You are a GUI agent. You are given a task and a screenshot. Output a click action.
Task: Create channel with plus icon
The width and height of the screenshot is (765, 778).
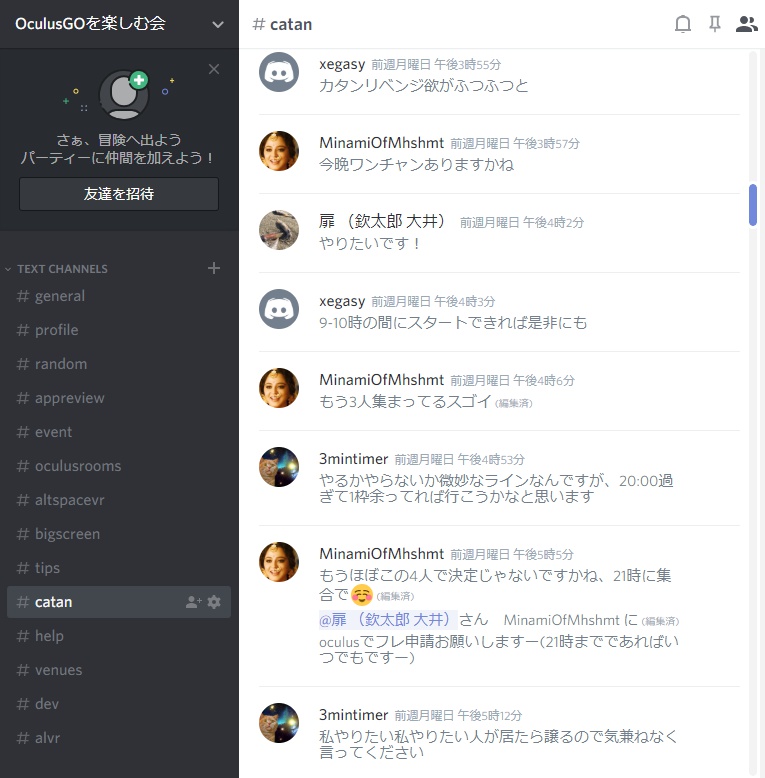coord(214,268)
